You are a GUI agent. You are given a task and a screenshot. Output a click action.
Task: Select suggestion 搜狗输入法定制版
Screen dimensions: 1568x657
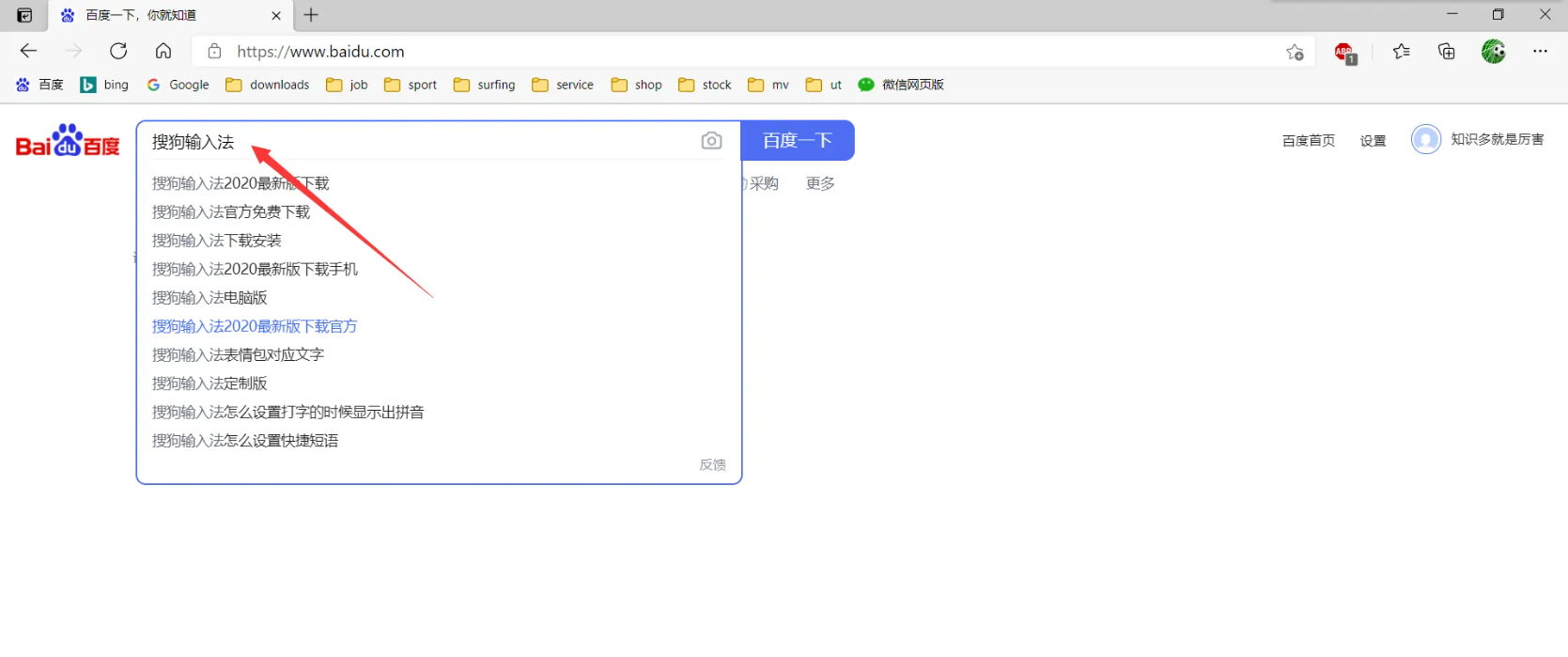click(x=210, y=383)
